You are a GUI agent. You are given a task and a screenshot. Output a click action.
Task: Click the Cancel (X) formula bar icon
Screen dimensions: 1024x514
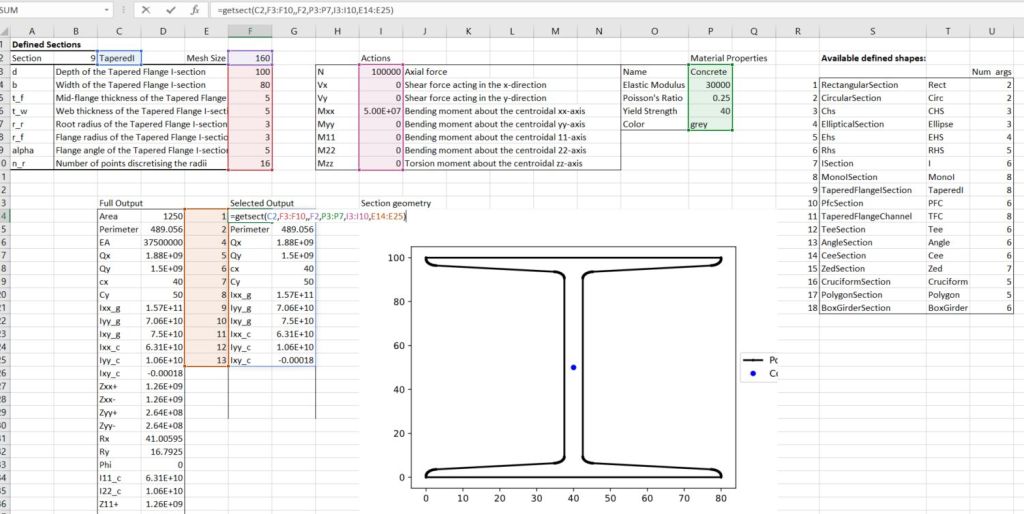point(145,9)
